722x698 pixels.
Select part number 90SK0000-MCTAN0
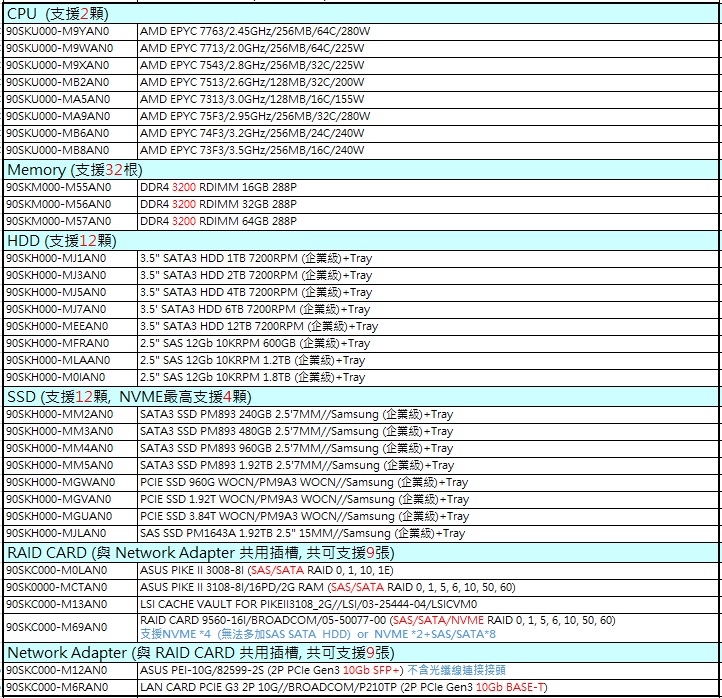pos(57,587)
